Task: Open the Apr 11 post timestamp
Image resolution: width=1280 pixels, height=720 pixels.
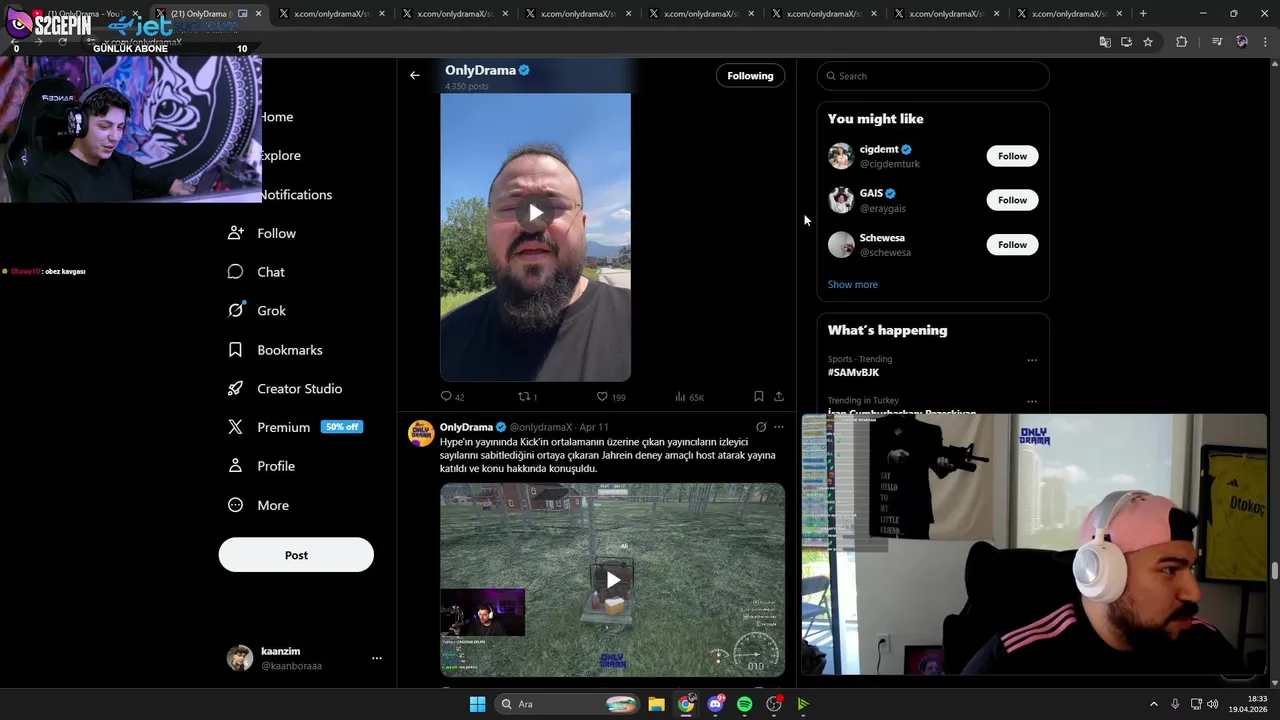Action: click(x=594, y=427)
